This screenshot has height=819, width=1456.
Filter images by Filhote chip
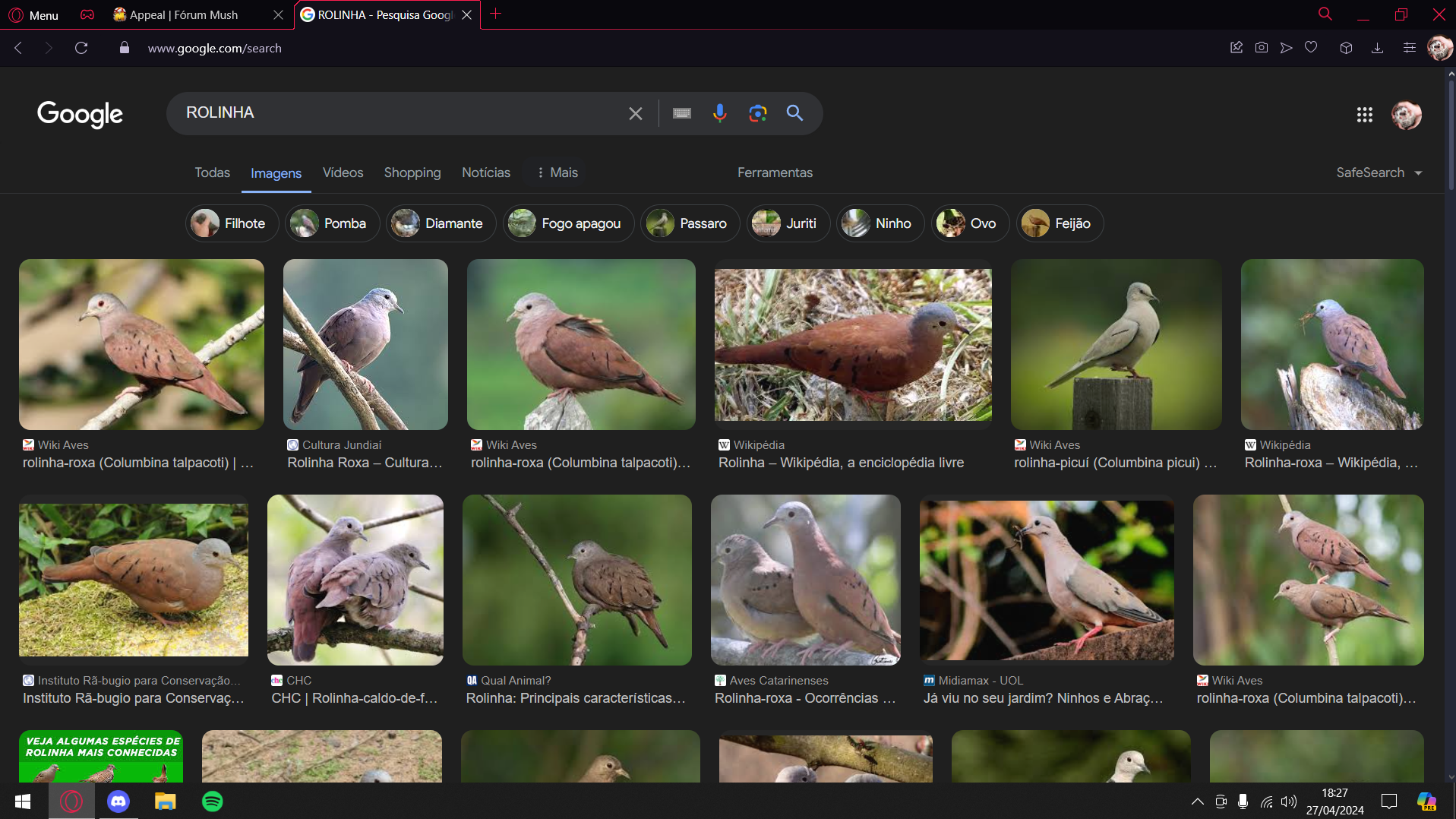pyautogui.click(x=232, y=223)
